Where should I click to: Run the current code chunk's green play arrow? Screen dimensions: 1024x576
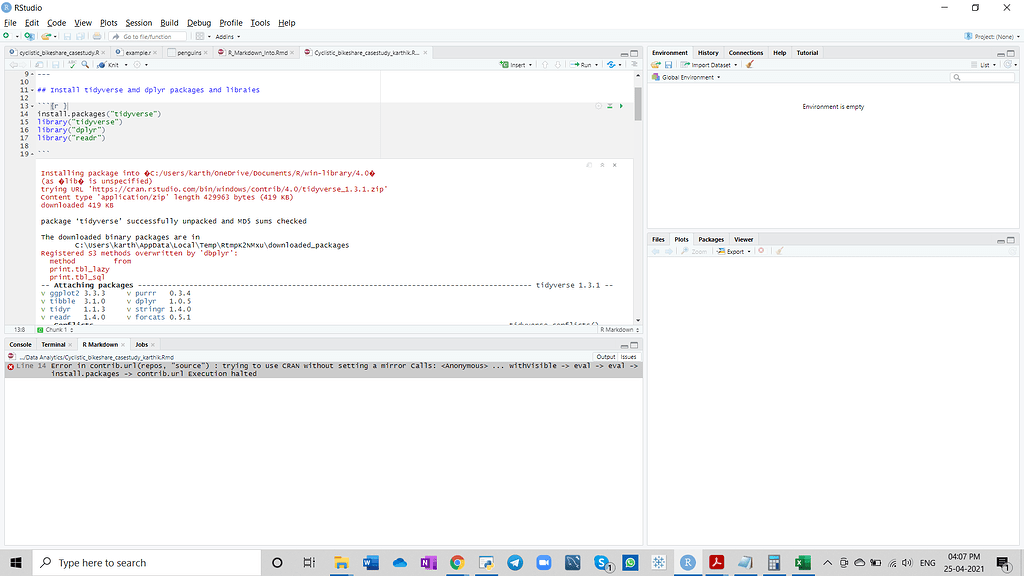[621, 105]
